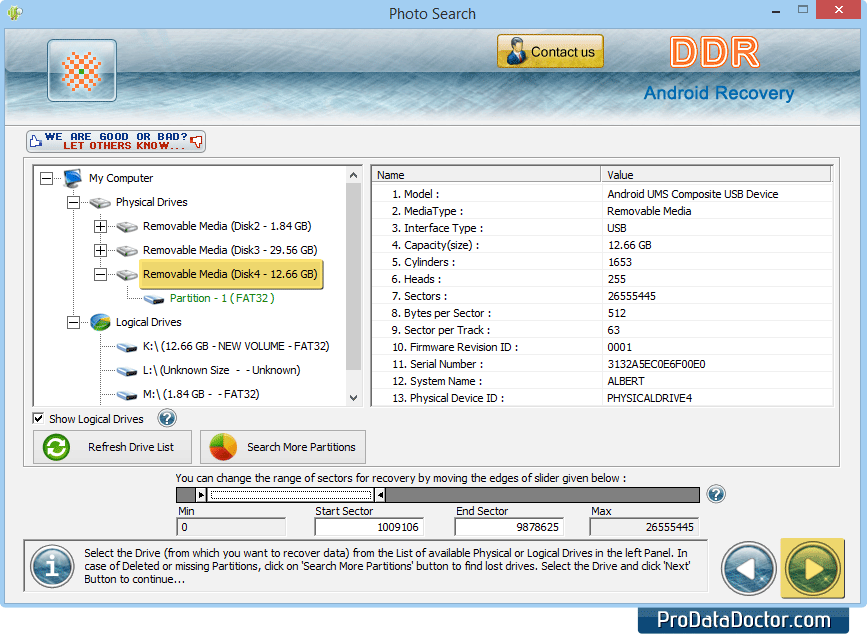Toggle the Show Logical Drives checkbox
Viewport: 867px width, 634px height.
click(38, 418)
